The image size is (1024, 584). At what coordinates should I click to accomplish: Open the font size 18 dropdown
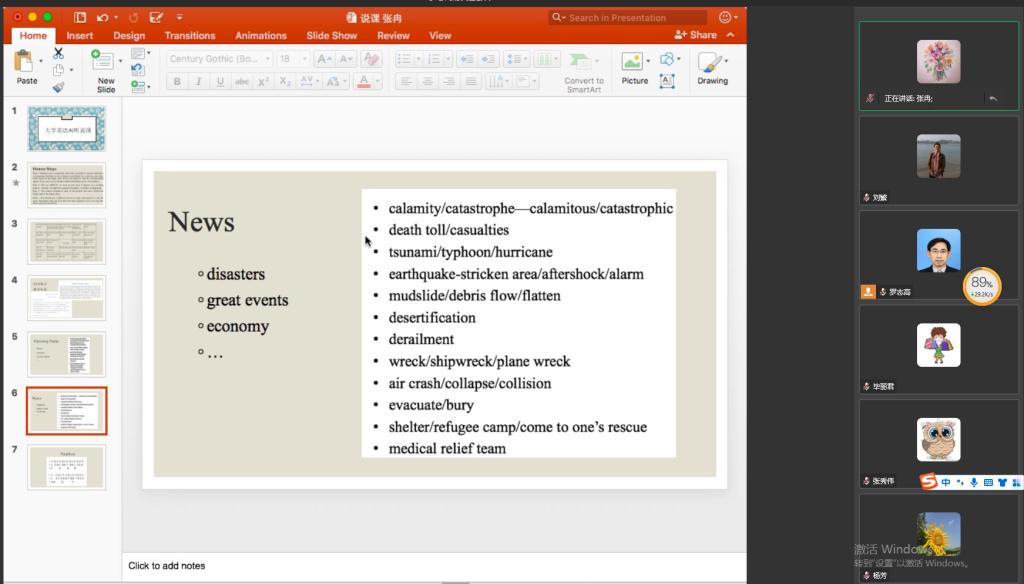click(x=293, y=59)
